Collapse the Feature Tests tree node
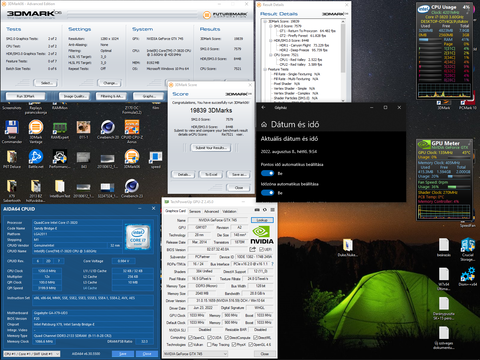Image resolution: width=480 pixels, height=360 pixels. (x=266, y=69)
